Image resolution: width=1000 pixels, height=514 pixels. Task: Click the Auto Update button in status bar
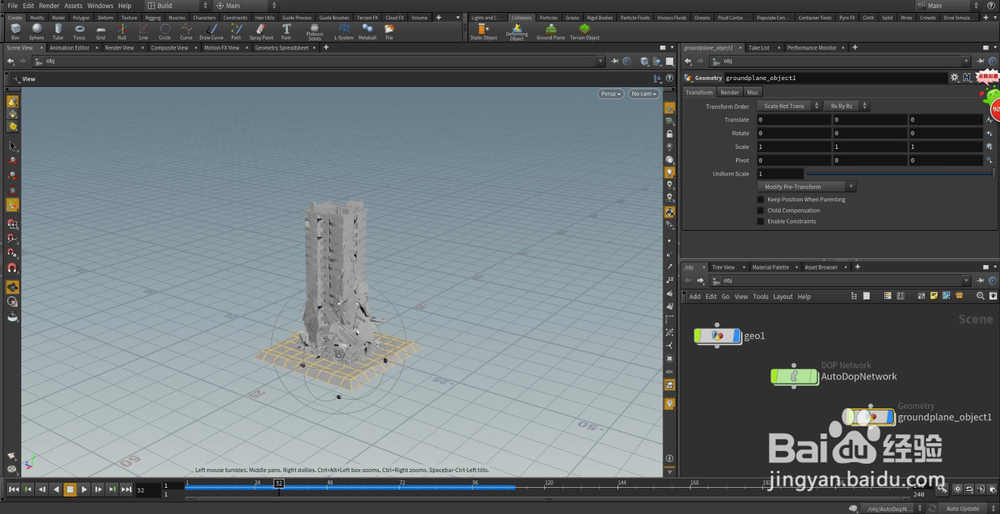[962, 508]
